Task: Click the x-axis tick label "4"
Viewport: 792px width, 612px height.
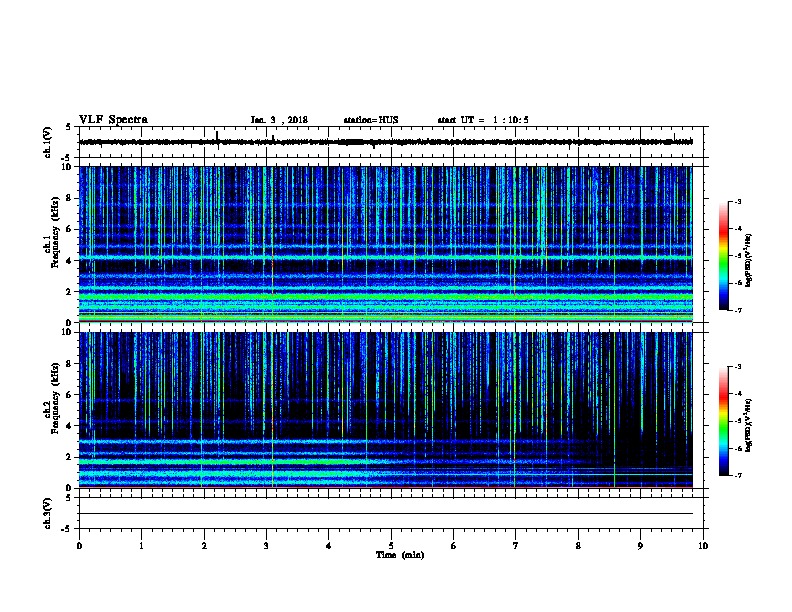Action: pos(329,546)
